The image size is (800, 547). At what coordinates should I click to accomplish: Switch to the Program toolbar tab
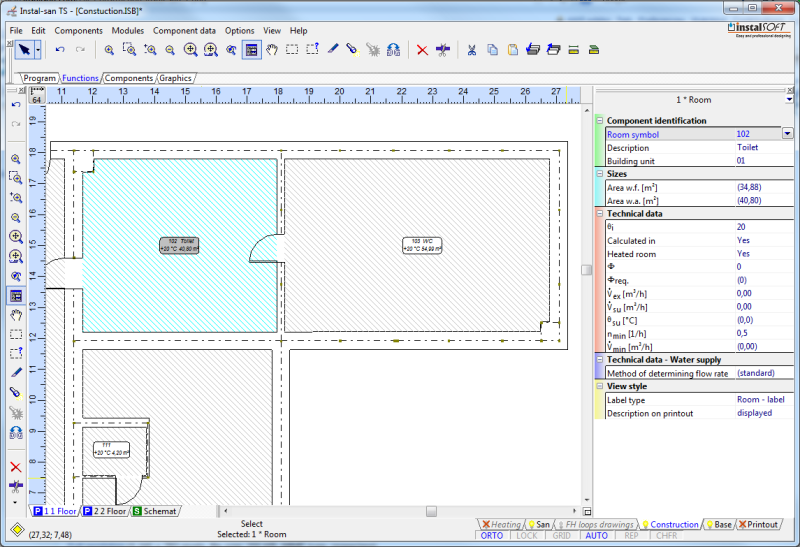(x=39, y=78)
